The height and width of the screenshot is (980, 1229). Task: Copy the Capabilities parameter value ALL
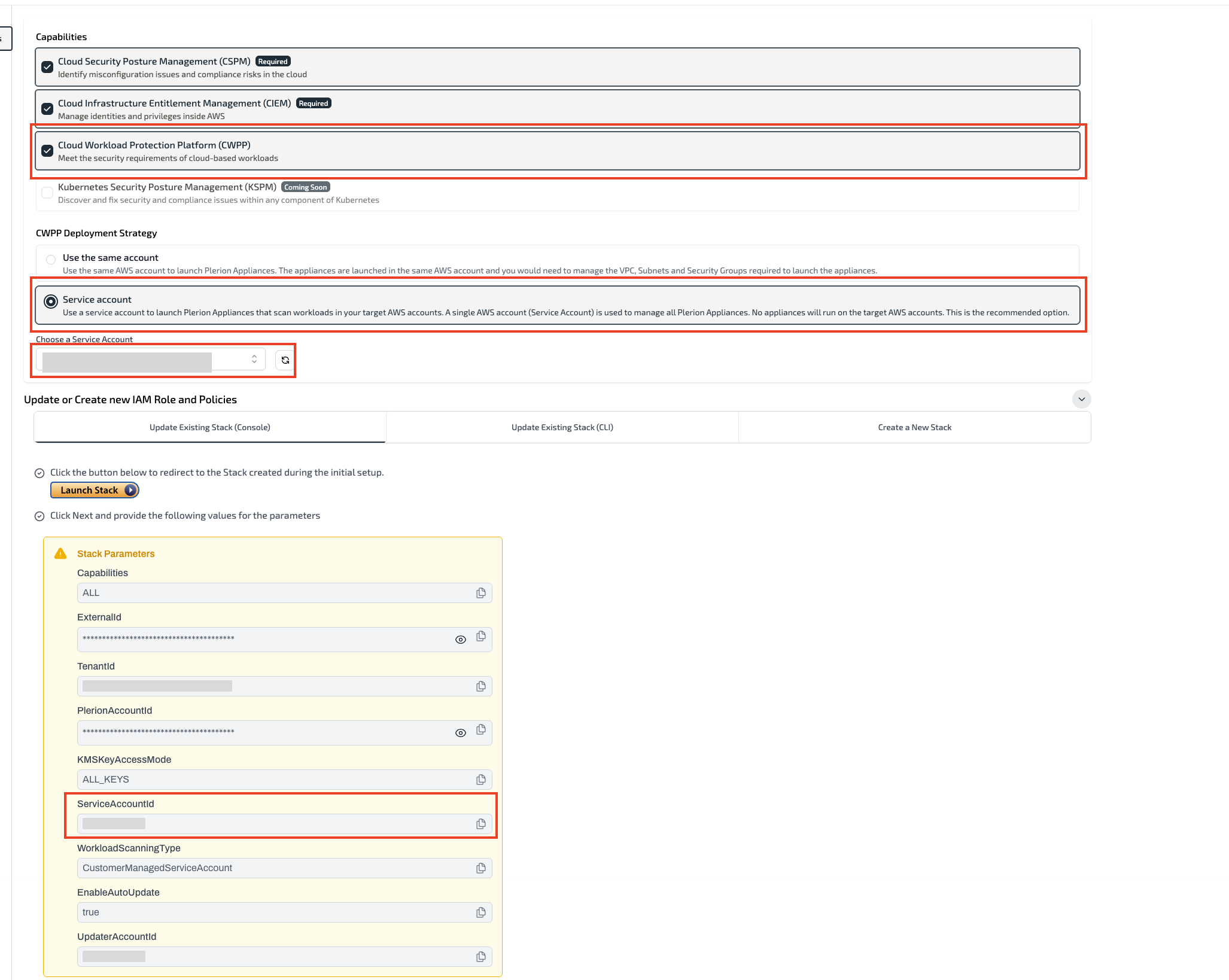(480, 593)
